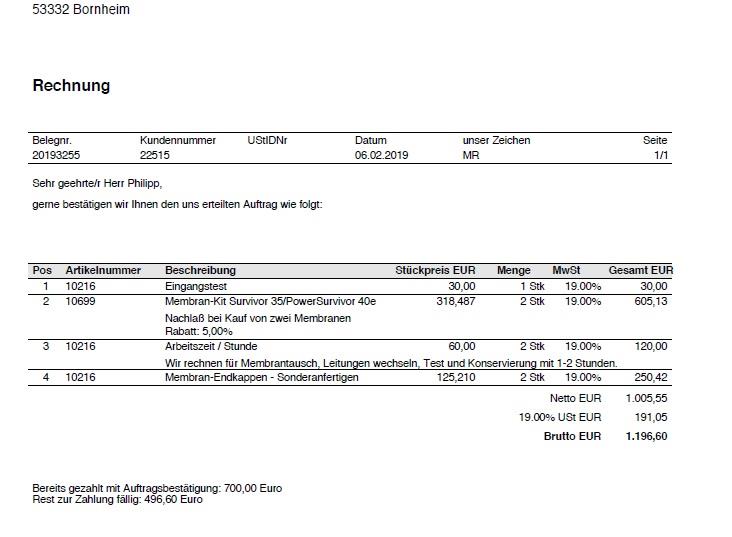
Task: Select the Bereits gezahlt mit Auftragsbestätigung line
Action: click(x=157, y=488)
